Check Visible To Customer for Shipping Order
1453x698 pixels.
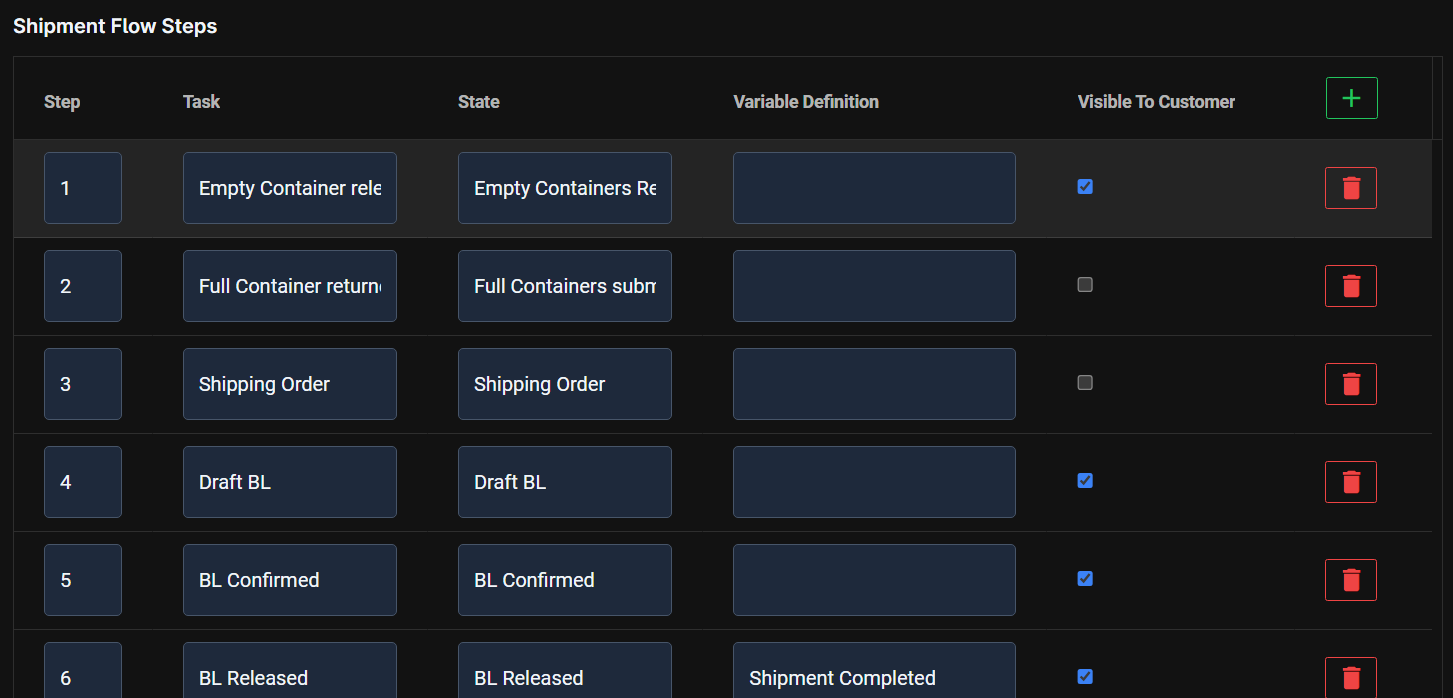click(1085, 383)
